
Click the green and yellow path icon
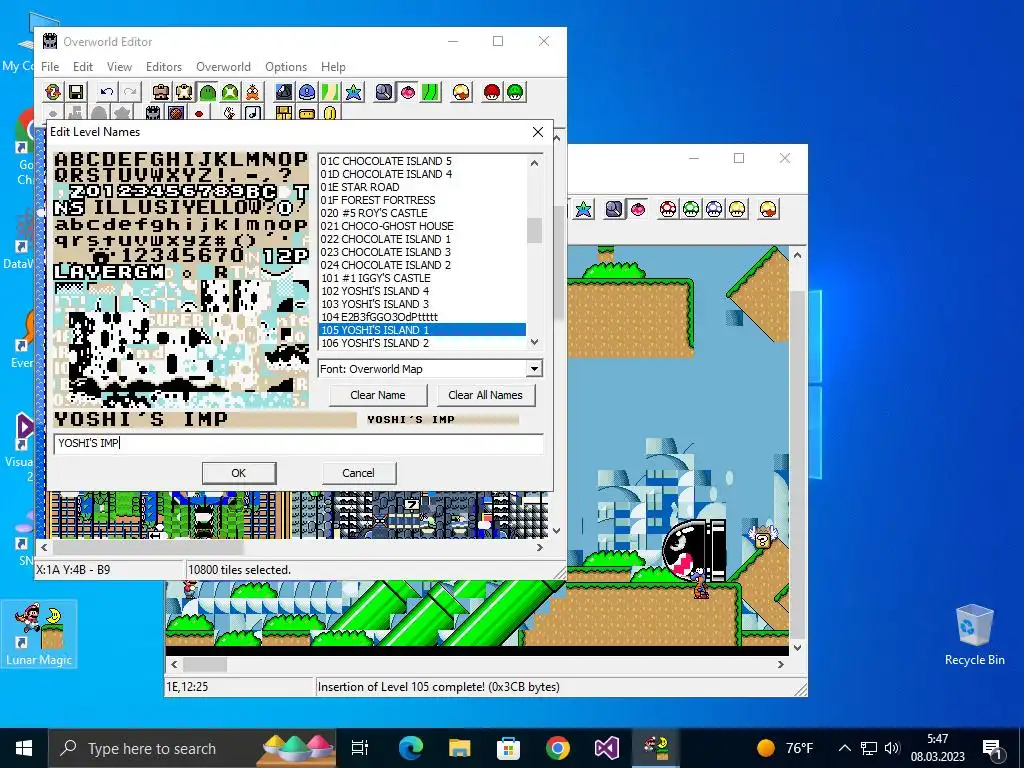point(330,92)
